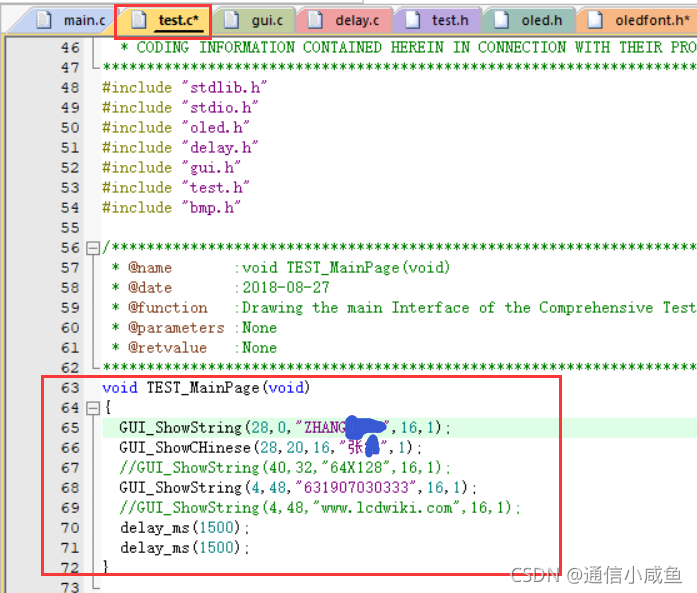This screenshot has height=593, width=697.
Task: Click the #include "stdlib.h" line
Action: pos(184,88)
